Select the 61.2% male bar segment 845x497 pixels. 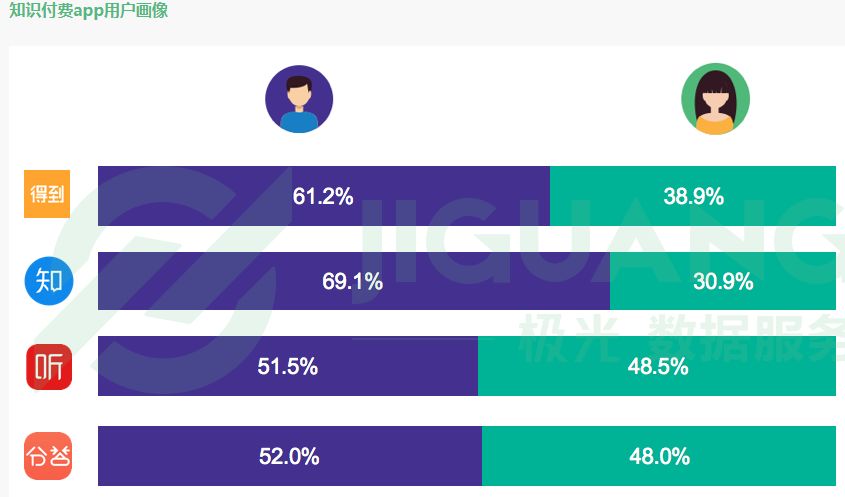(200, 196)
